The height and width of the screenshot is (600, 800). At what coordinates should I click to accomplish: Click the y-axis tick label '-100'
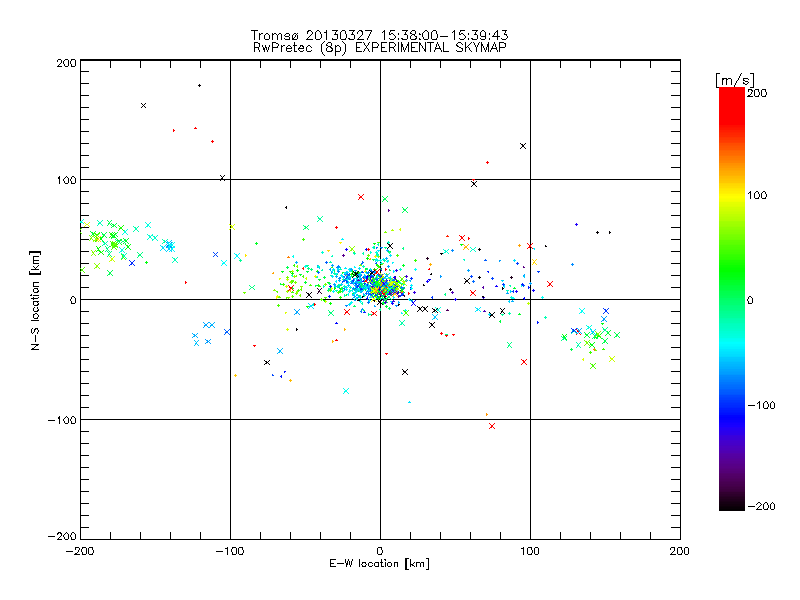click(62, 420)
